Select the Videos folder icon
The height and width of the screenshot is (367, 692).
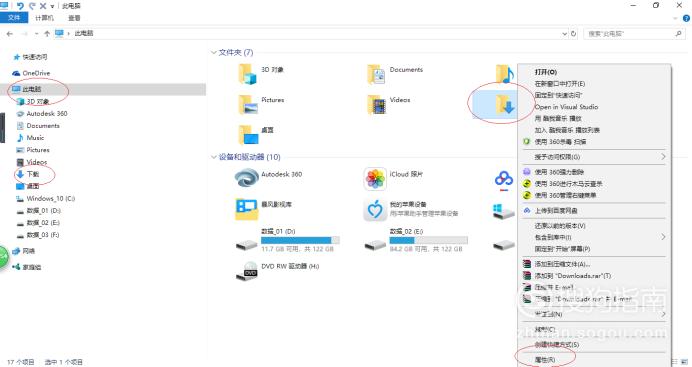coord(376,104)
